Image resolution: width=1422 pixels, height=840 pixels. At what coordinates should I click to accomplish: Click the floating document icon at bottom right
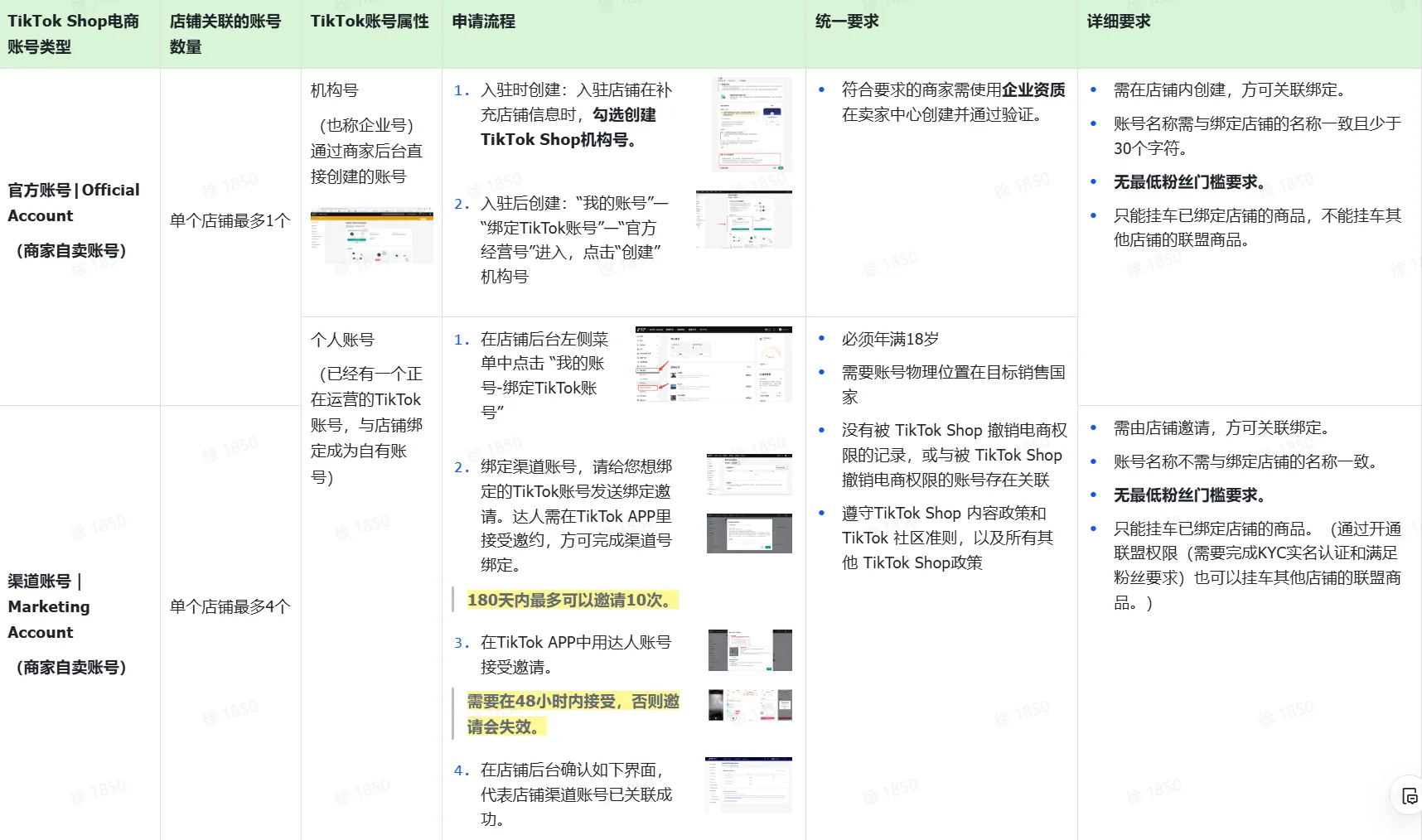1410,796
